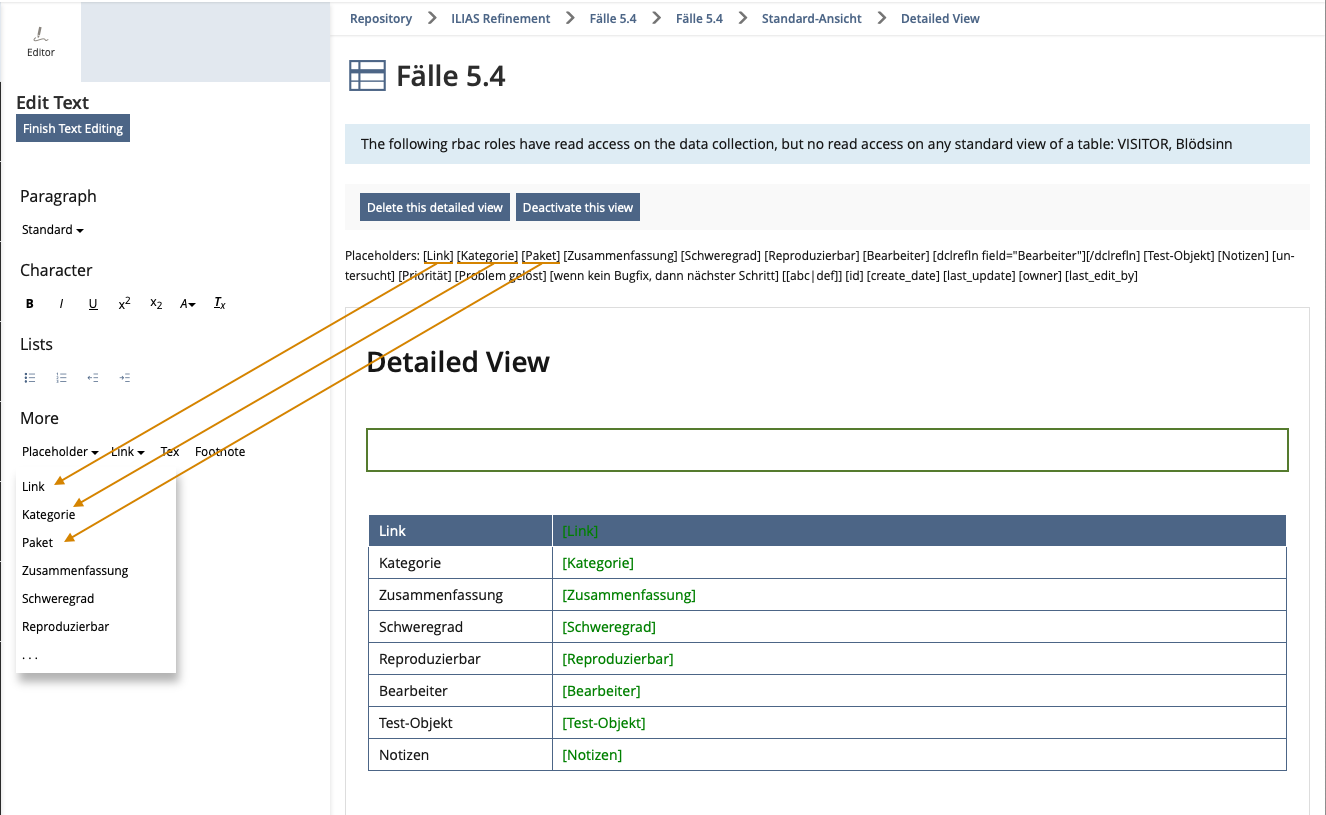Apply italic formatting
This screenshot has width=1326, height=815.
click(x=61, y=304)
